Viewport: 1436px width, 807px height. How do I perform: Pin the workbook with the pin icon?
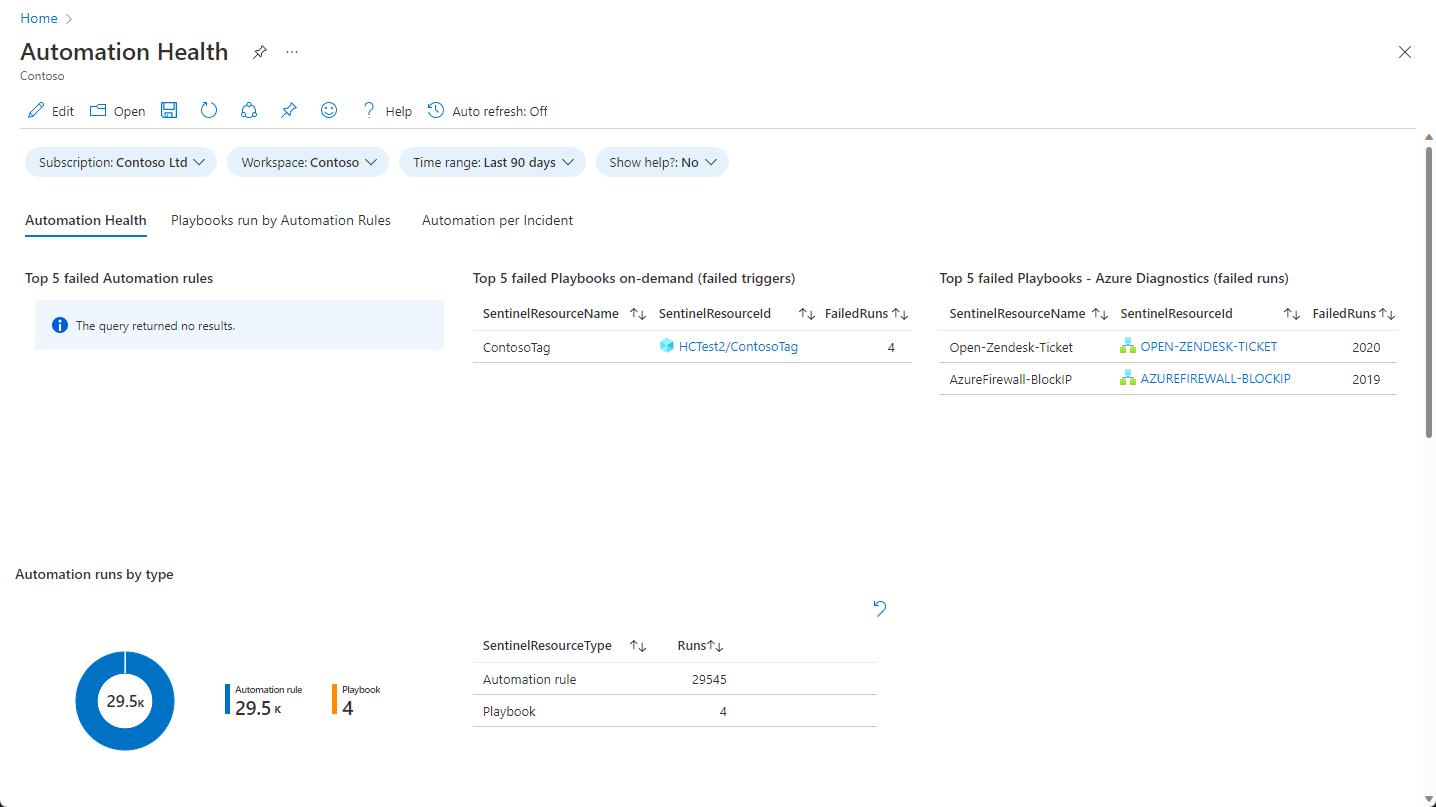click(x=288, y=110)
